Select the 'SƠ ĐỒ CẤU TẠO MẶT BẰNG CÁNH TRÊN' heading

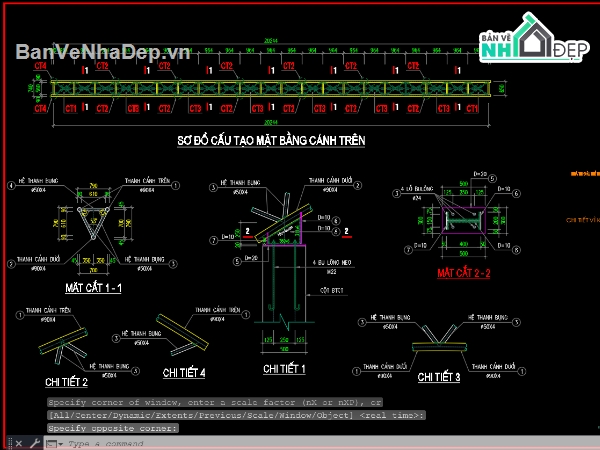click(271, 140)
